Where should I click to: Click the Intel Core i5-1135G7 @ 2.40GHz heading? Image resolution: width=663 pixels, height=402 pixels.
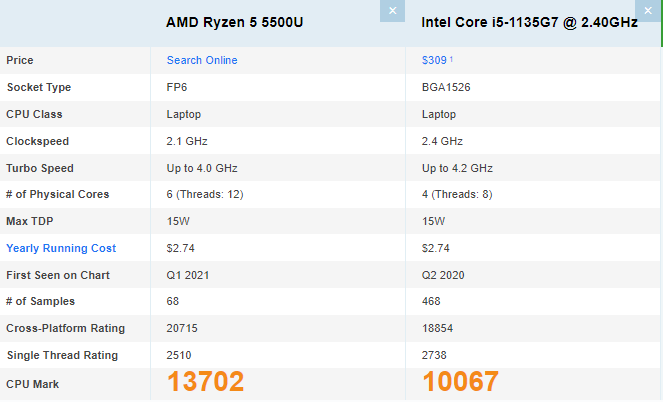[x=529, y=22]
